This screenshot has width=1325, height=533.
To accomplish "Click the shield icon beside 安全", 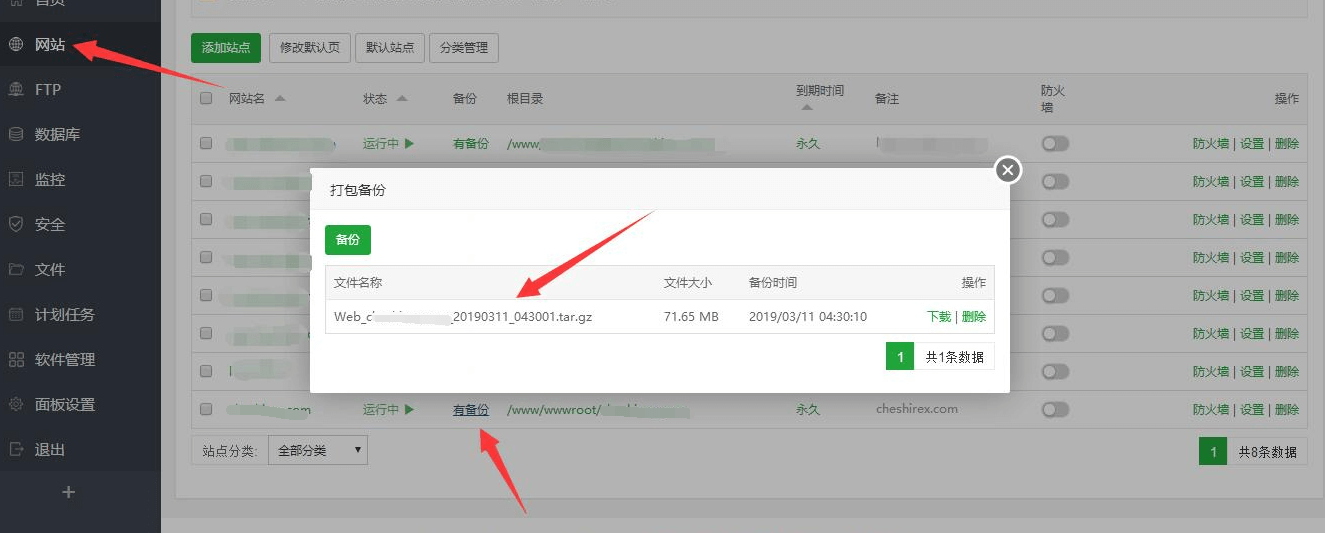I will 16,224.
